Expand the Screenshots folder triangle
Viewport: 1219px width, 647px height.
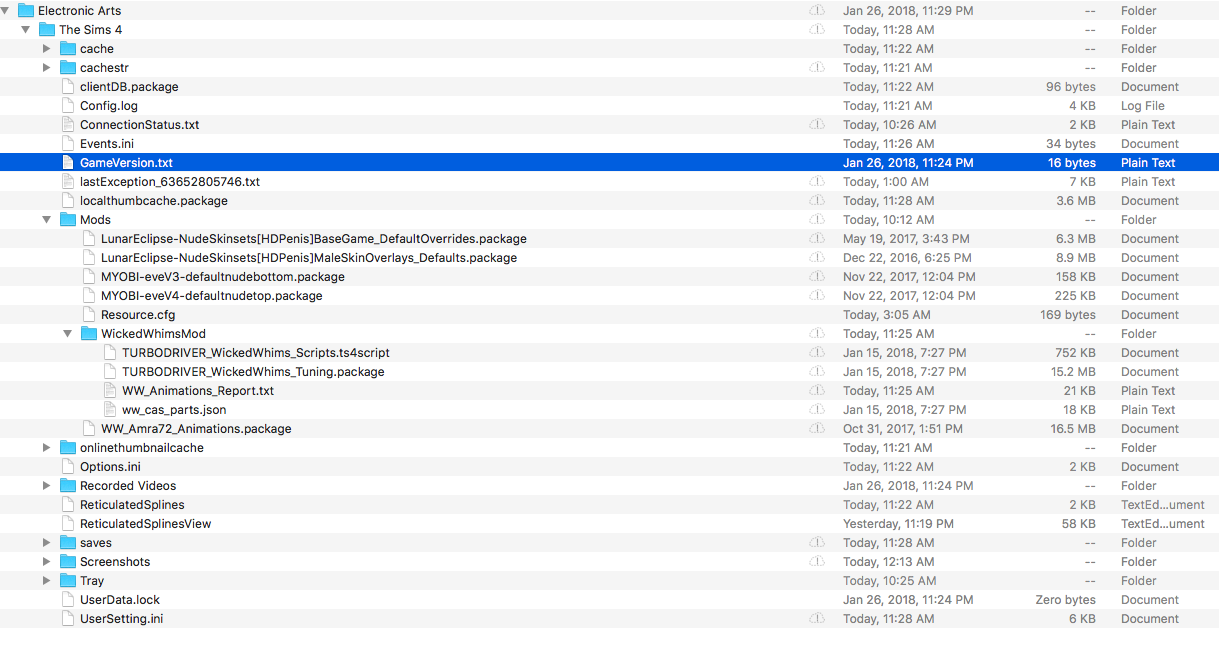47,562
